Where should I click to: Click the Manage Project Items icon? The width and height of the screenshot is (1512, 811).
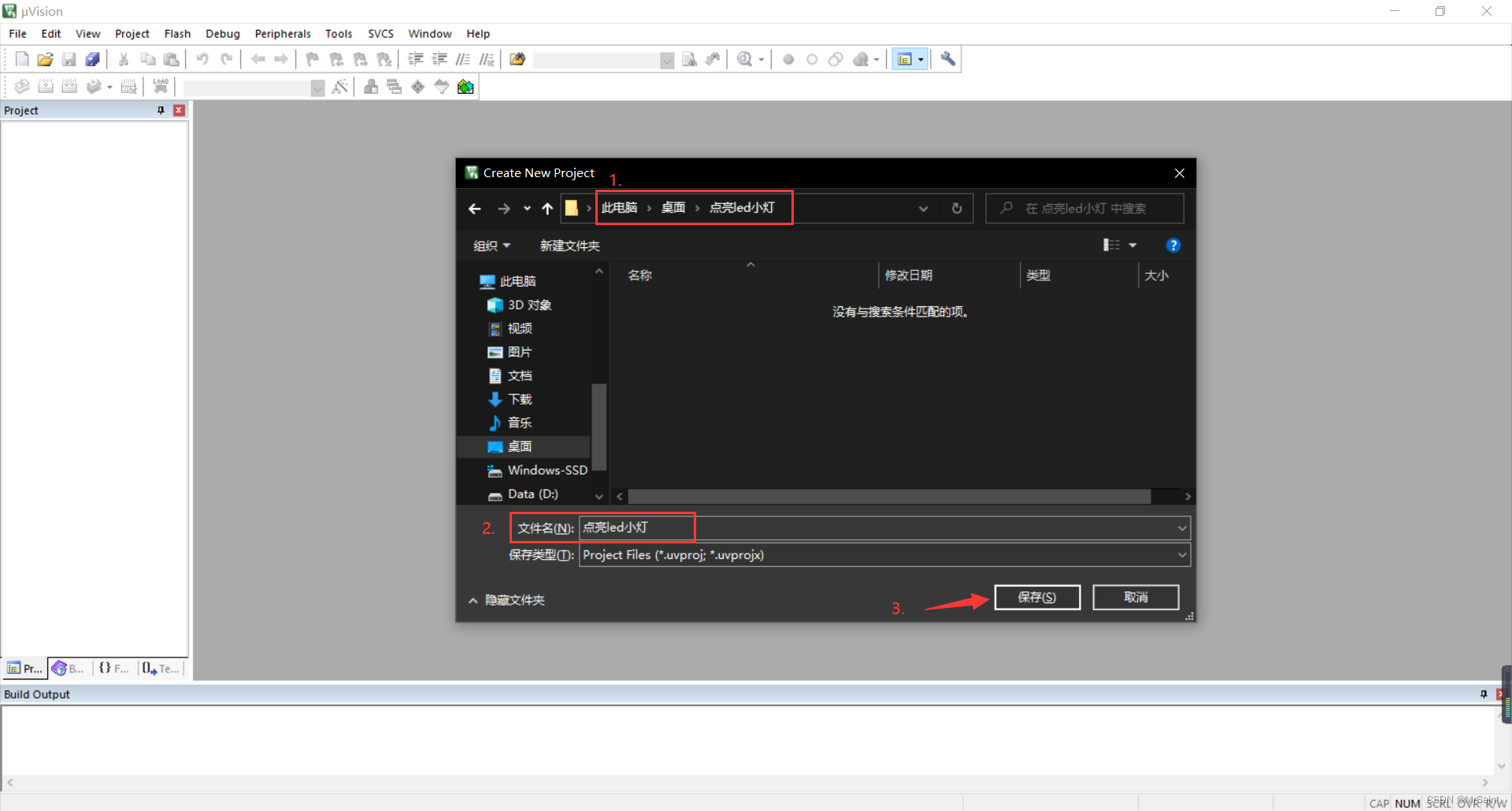tap(371, 87)
